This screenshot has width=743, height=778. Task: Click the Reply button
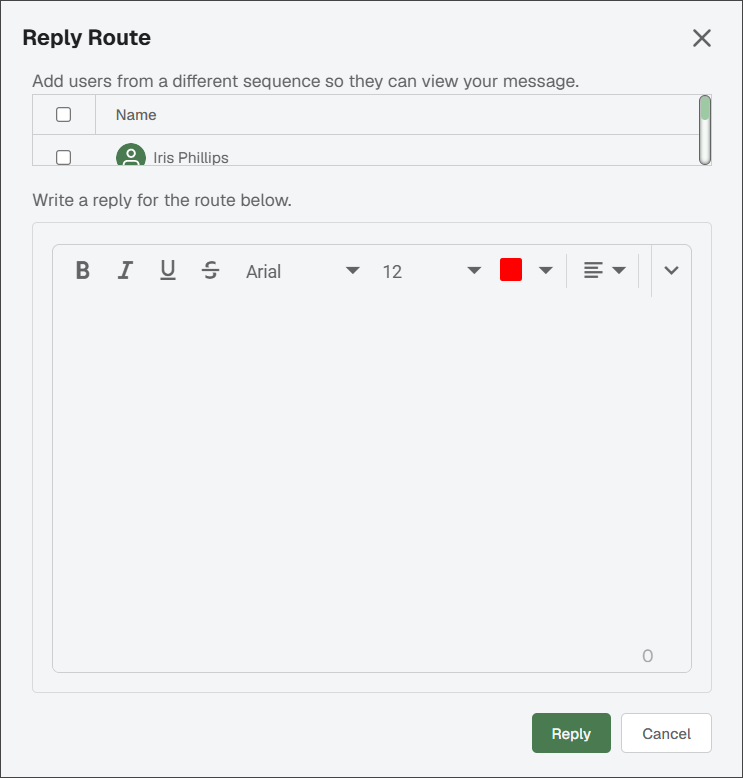pyautogui.click(x=571, y=733)
